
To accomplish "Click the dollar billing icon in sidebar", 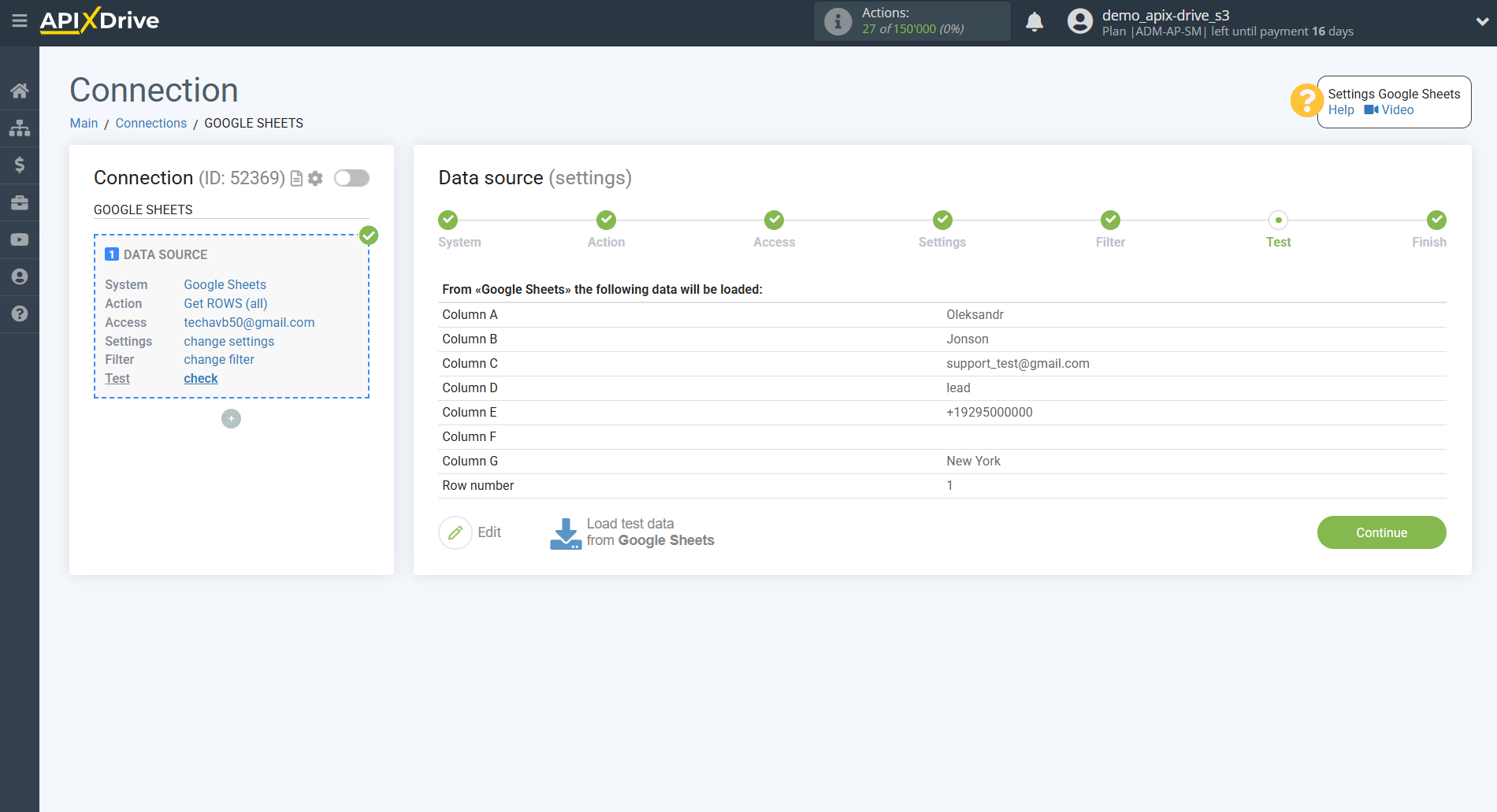I will (20, 165).
